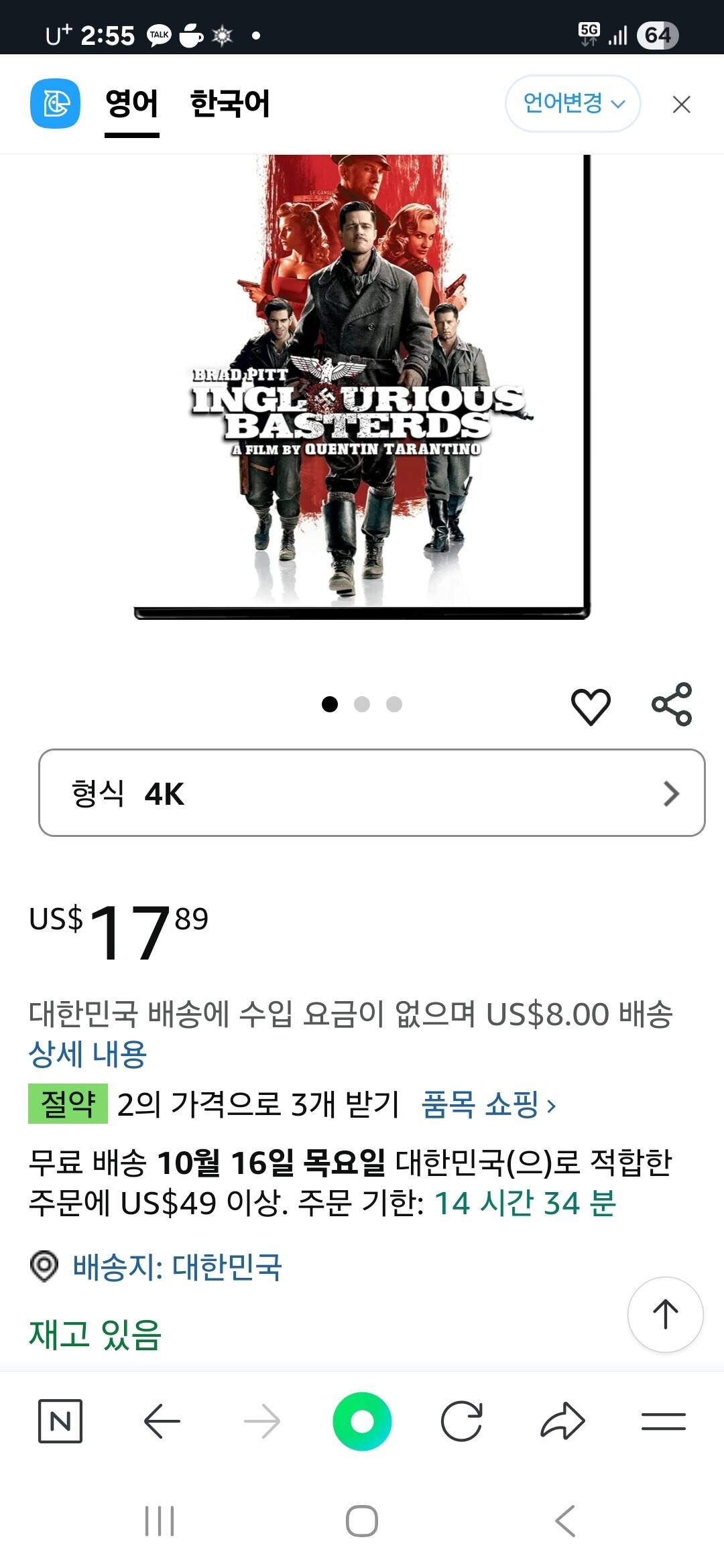This screenshot has width=724, height=1568.
Task: Go back with browser left arrow
Action: pyautogui.click(x=162, y=1421)
